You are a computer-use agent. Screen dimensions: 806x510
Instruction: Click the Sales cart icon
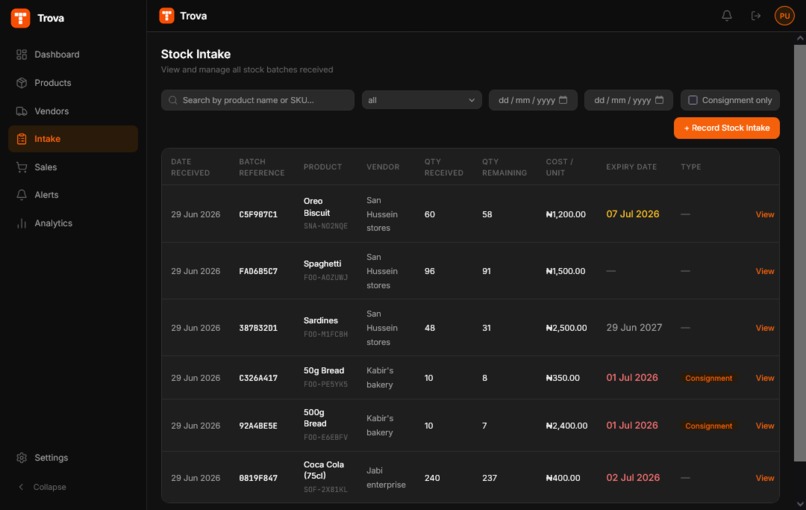pyautogui.click(x=22, y=167)
